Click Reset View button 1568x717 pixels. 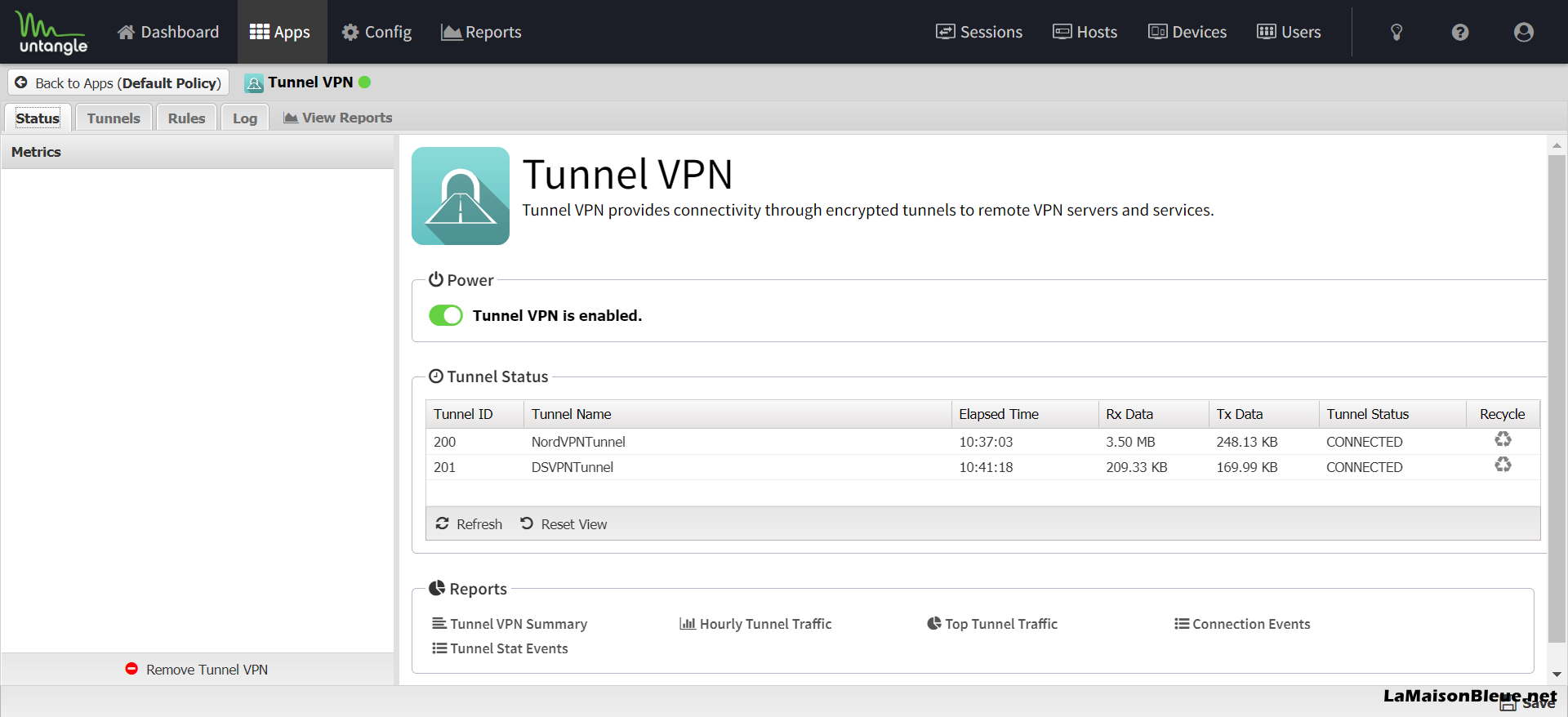564,524
